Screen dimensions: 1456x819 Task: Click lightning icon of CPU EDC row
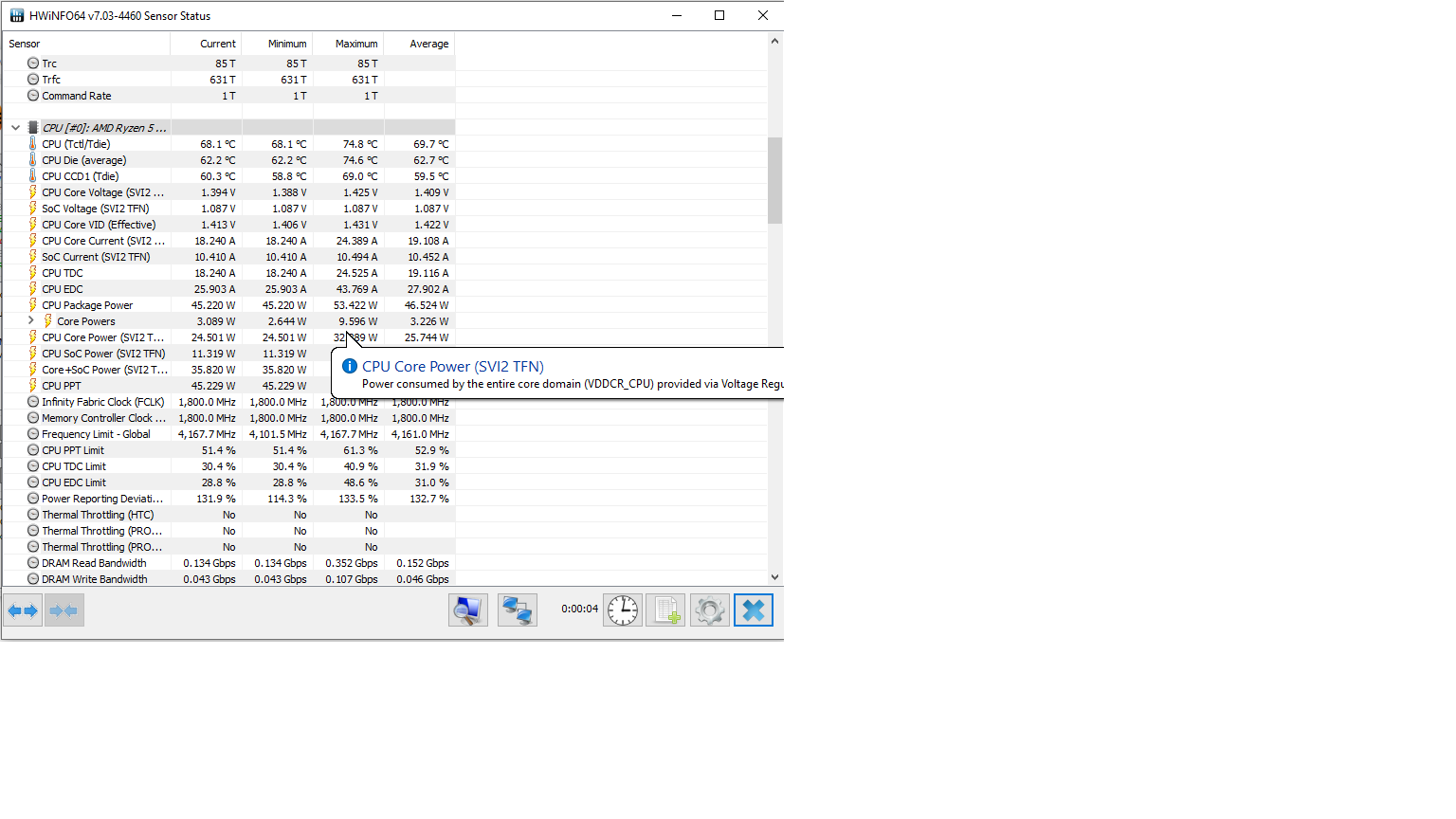pos(32,289)
